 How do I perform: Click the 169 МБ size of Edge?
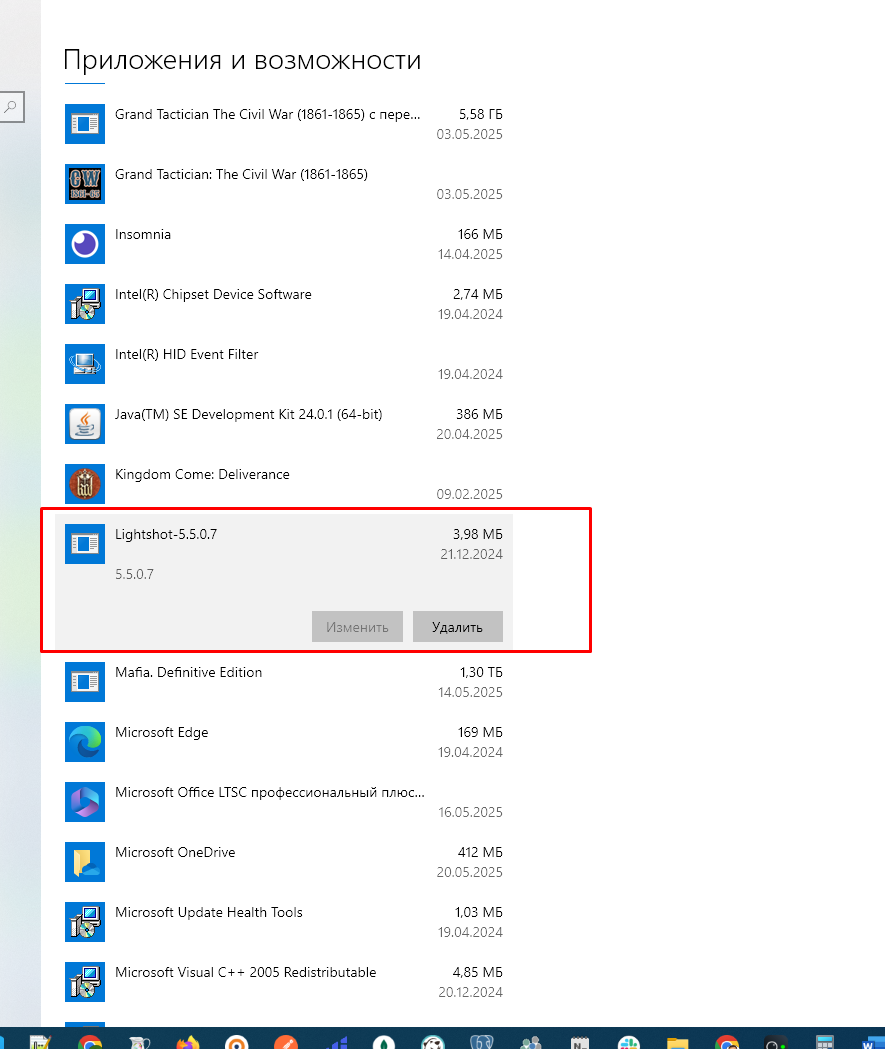coord(480,733)
